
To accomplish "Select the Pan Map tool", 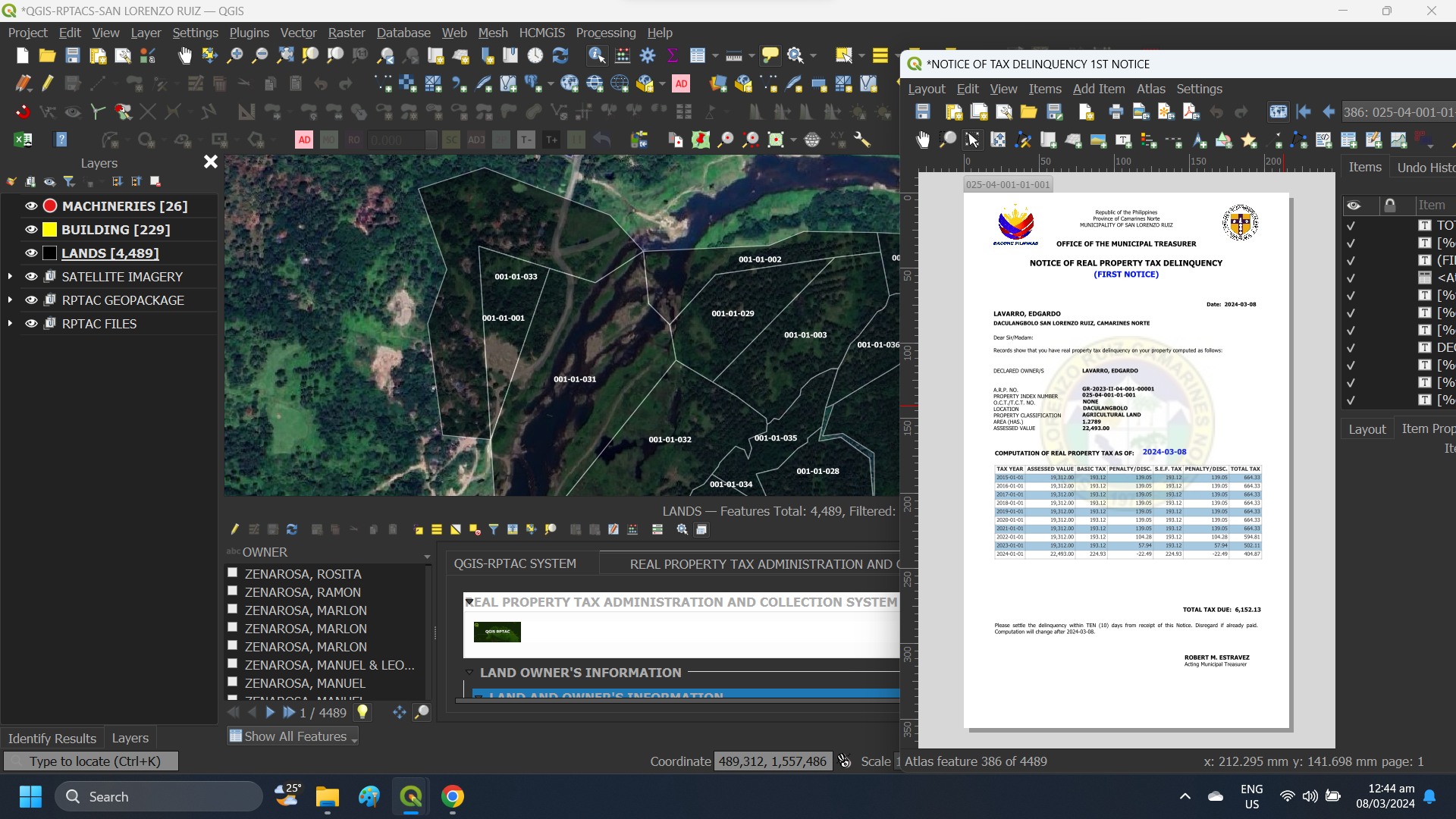I will point(184,55).
